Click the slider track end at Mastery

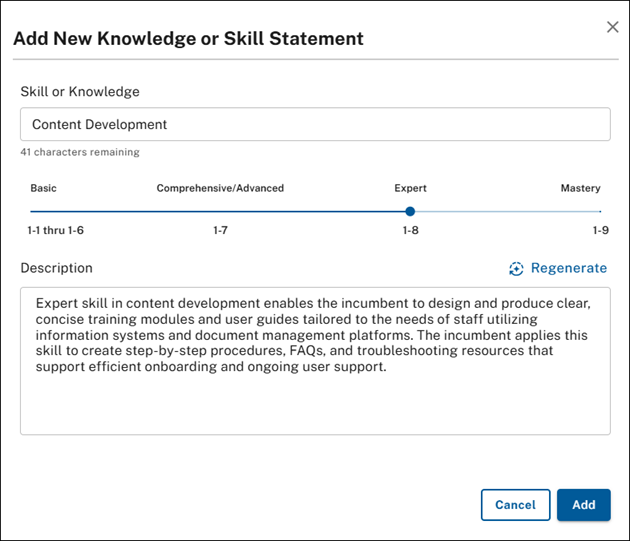pyautogui.click(x=600, y=211)
